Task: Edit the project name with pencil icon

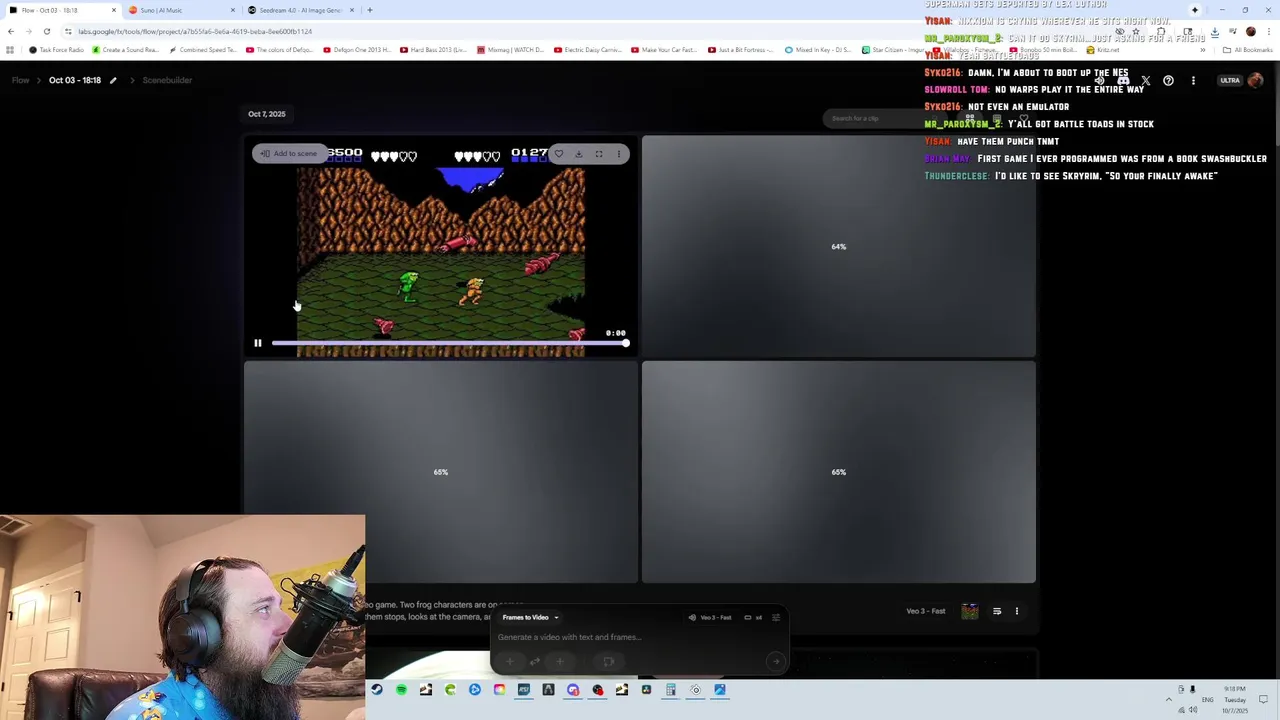Action: pos(113,80)
